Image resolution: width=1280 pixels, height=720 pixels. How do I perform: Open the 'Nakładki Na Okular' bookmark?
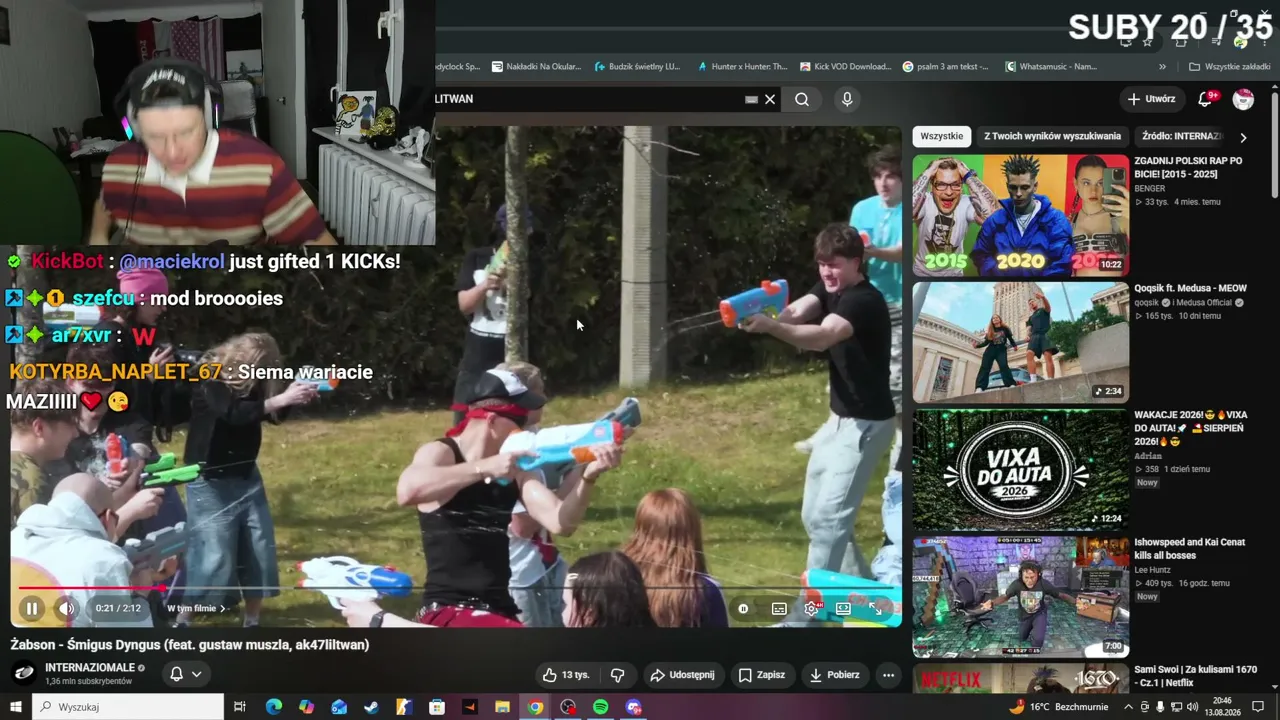tap(536, 67)
